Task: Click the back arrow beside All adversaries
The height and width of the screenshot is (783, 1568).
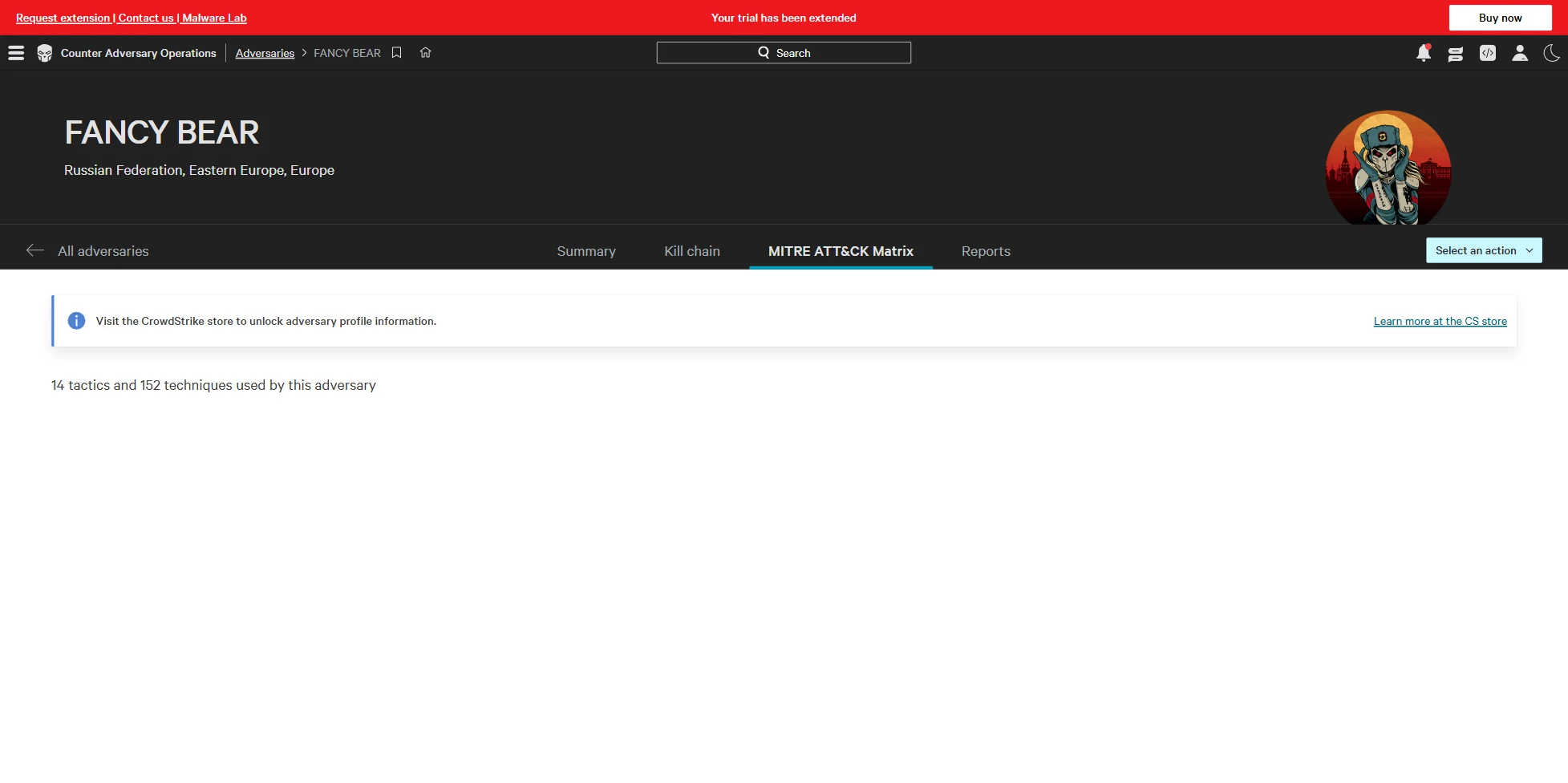Action: pos(34,250)
